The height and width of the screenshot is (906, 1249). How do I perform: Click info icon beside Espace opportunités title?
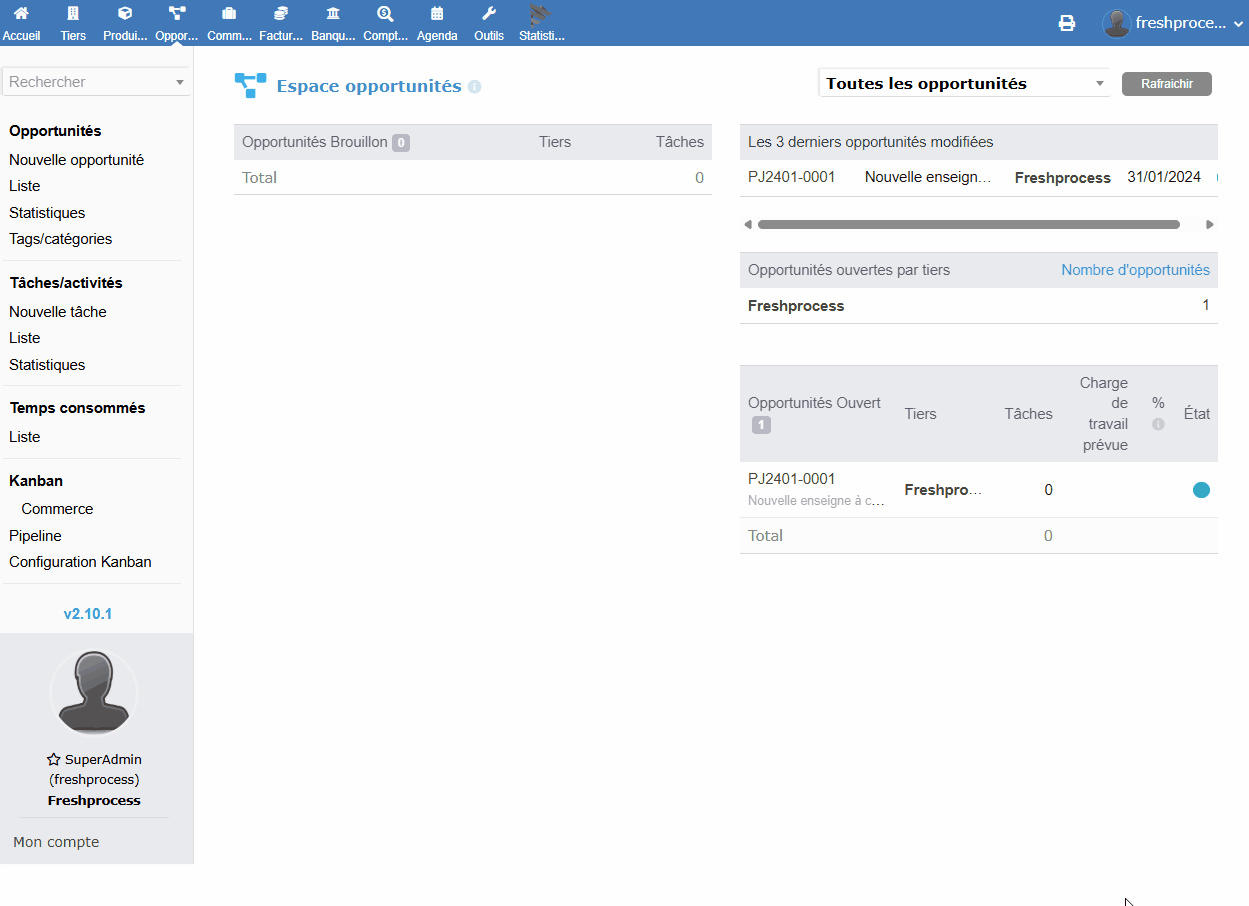pos(474,87)
